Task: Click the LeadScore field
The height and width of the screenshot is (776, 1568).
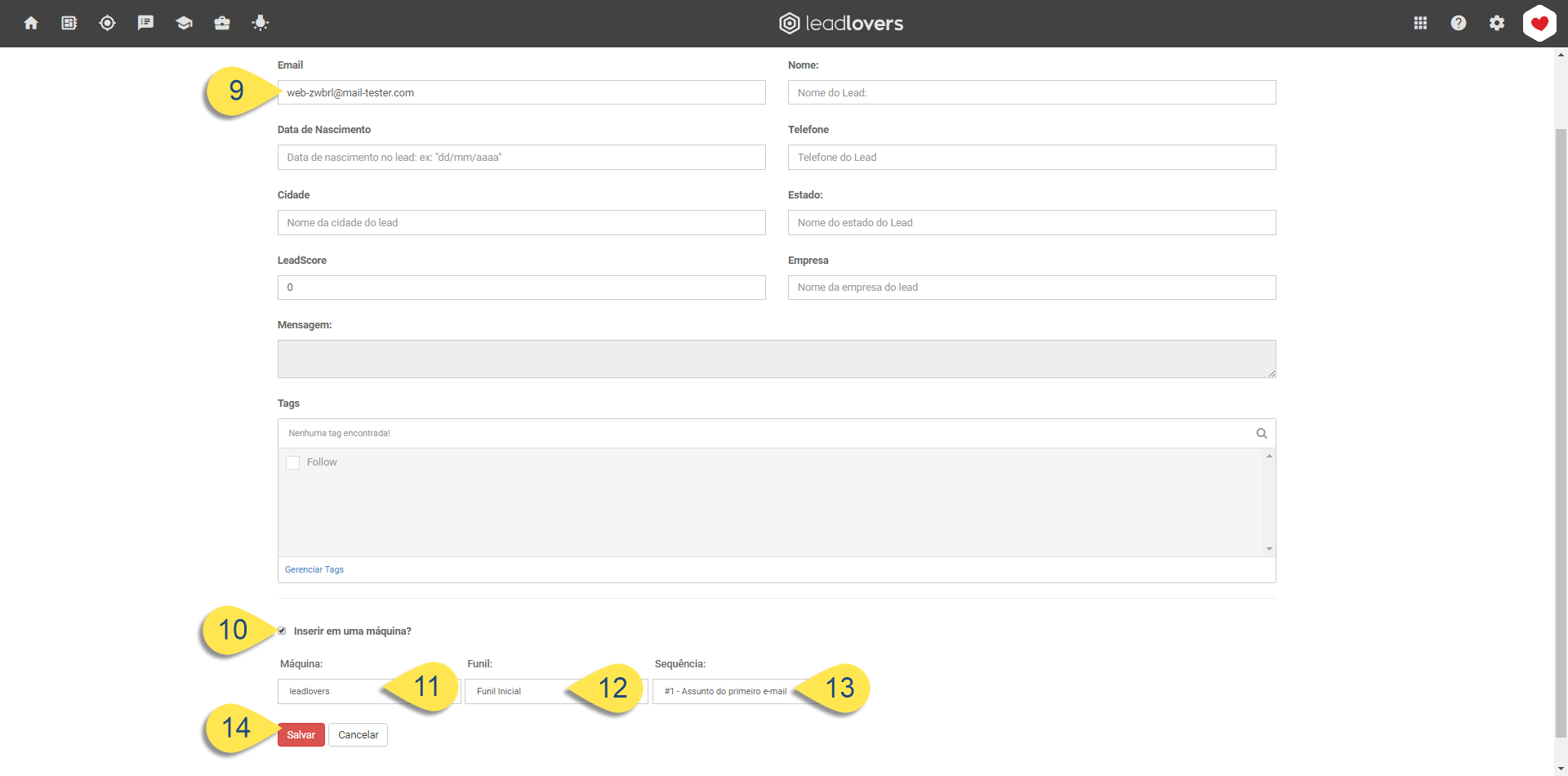Action: pos(522,288)
